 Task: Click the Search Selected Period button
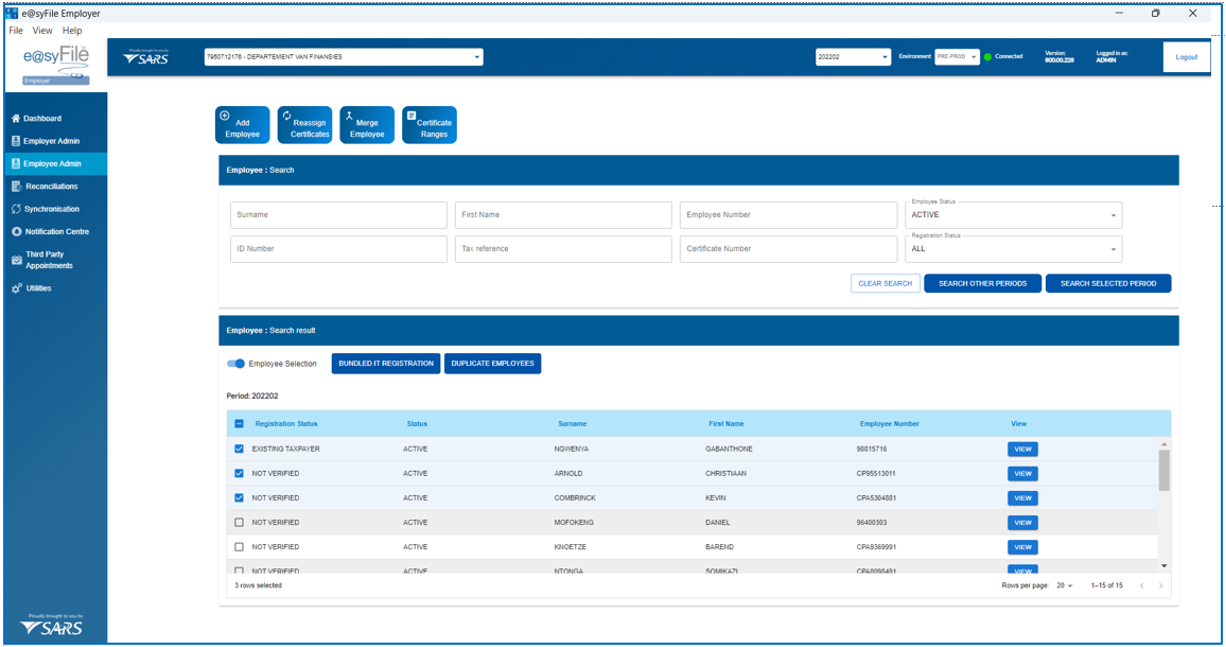(x=1108, y=284)
